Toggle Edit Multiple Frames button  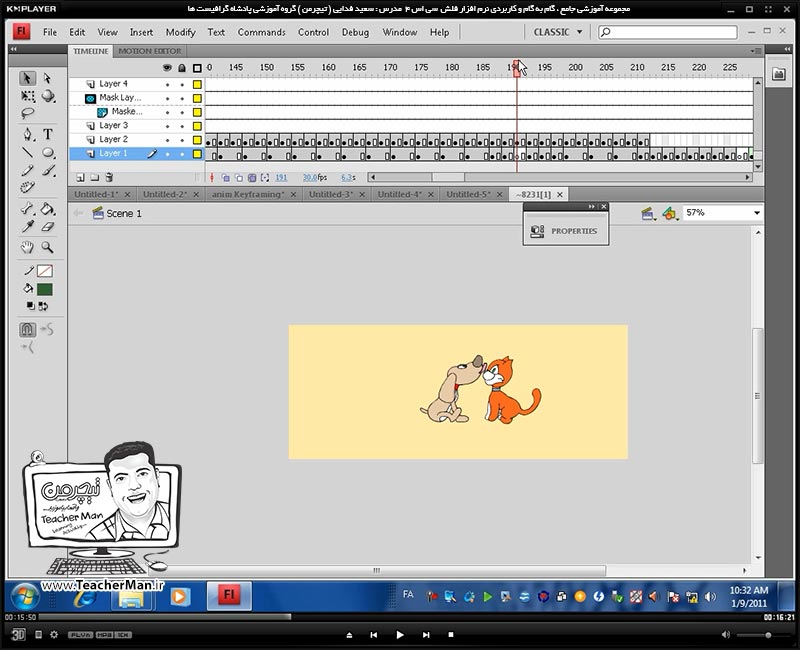pyautogui.click(x=252, y=178)
